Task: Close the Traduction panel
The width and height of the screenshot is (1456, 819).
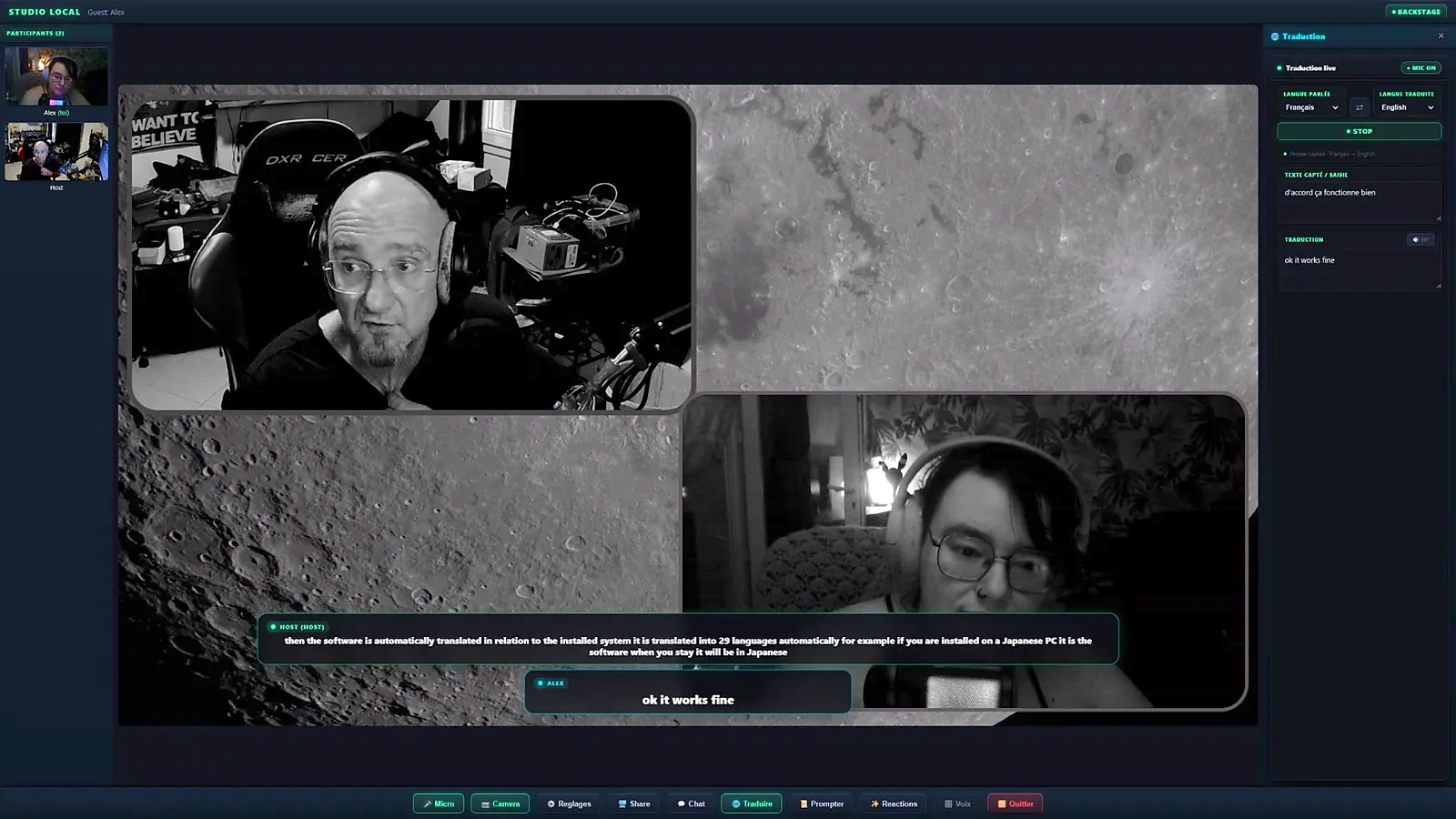Action: [x=1441, y=36]
